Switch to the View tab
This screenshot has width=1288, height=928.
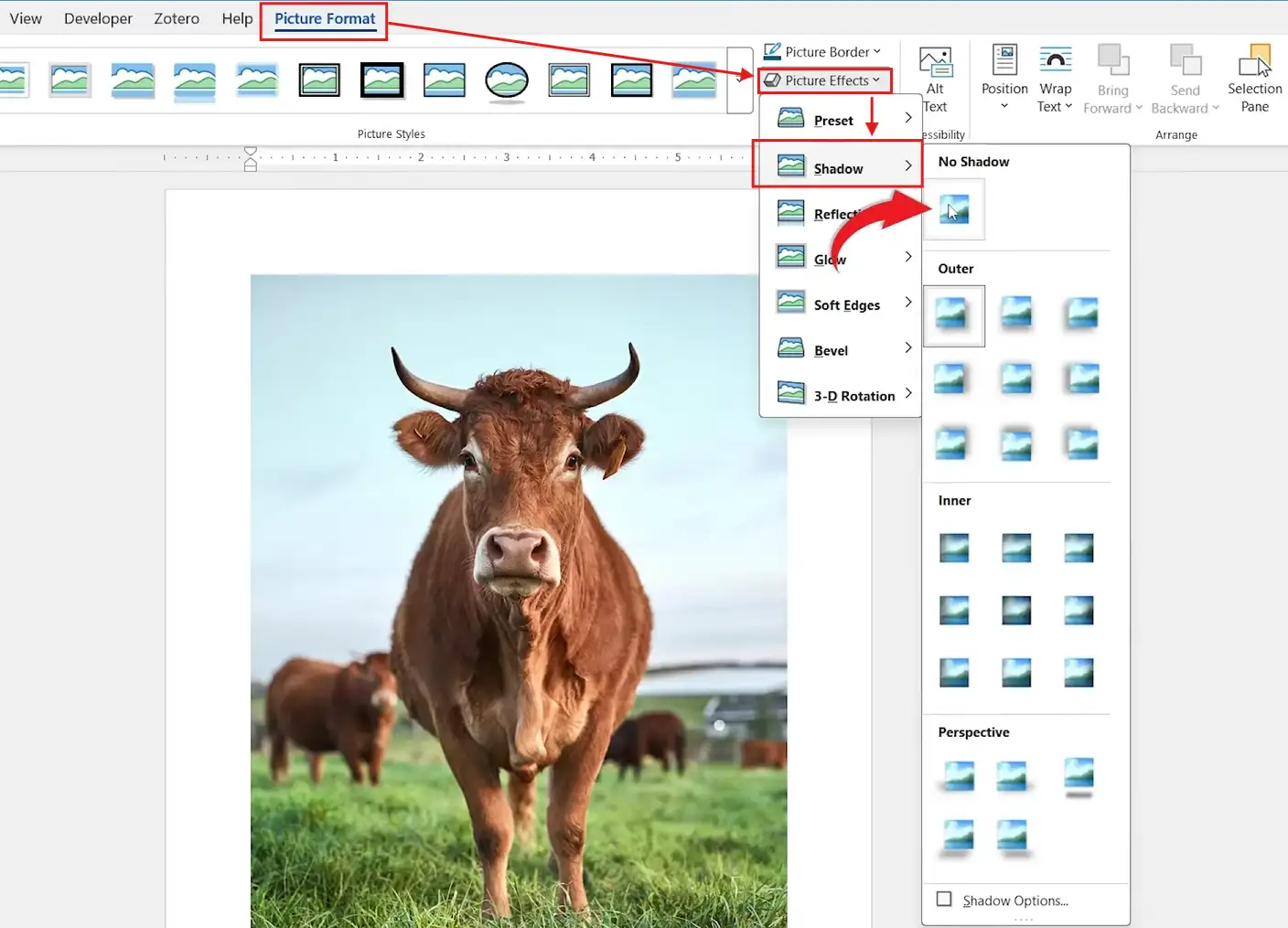click(26, 18)
